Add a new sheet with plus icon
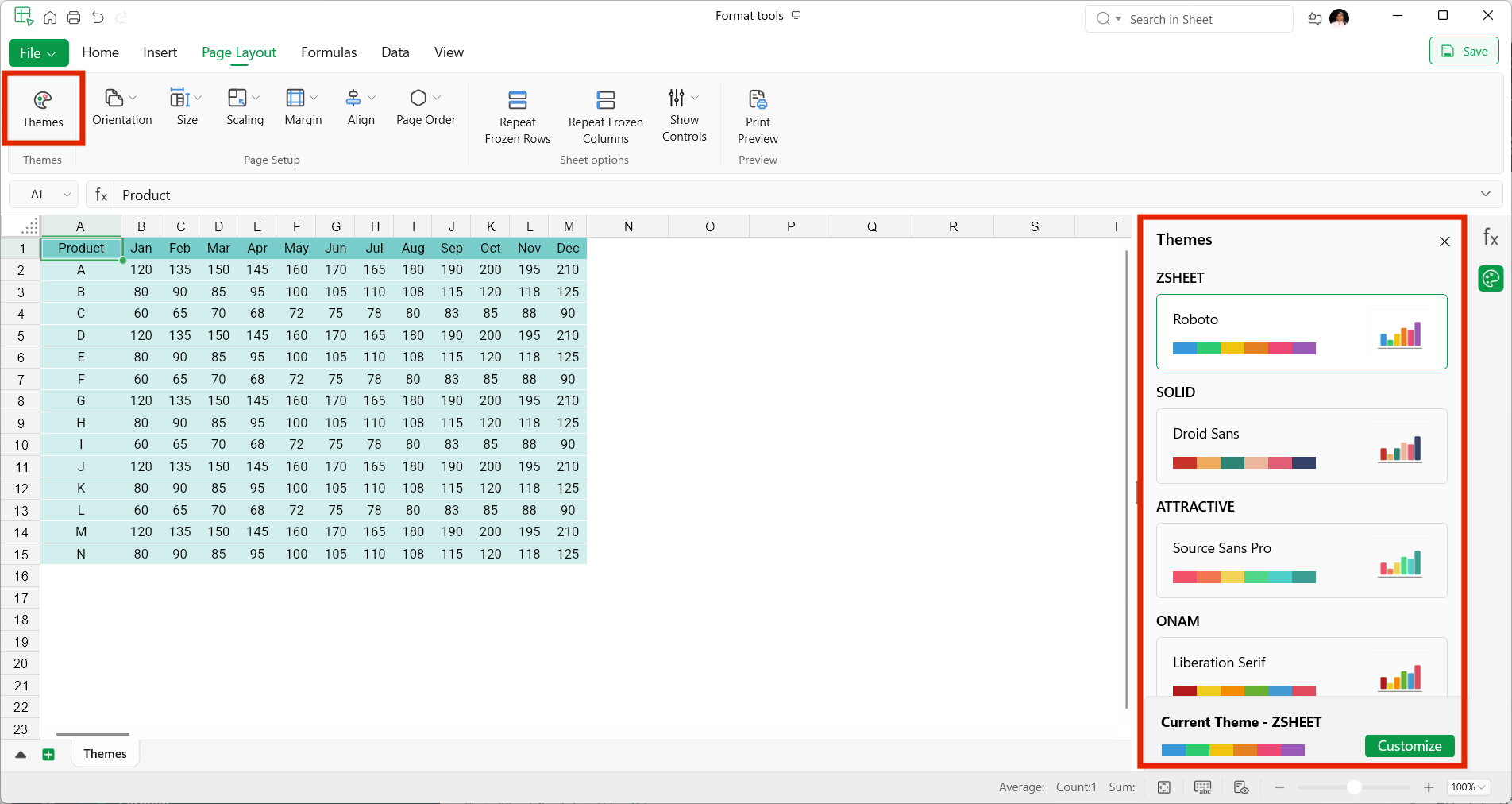This screenshot has height=804, width=1512. pos(48,754)
